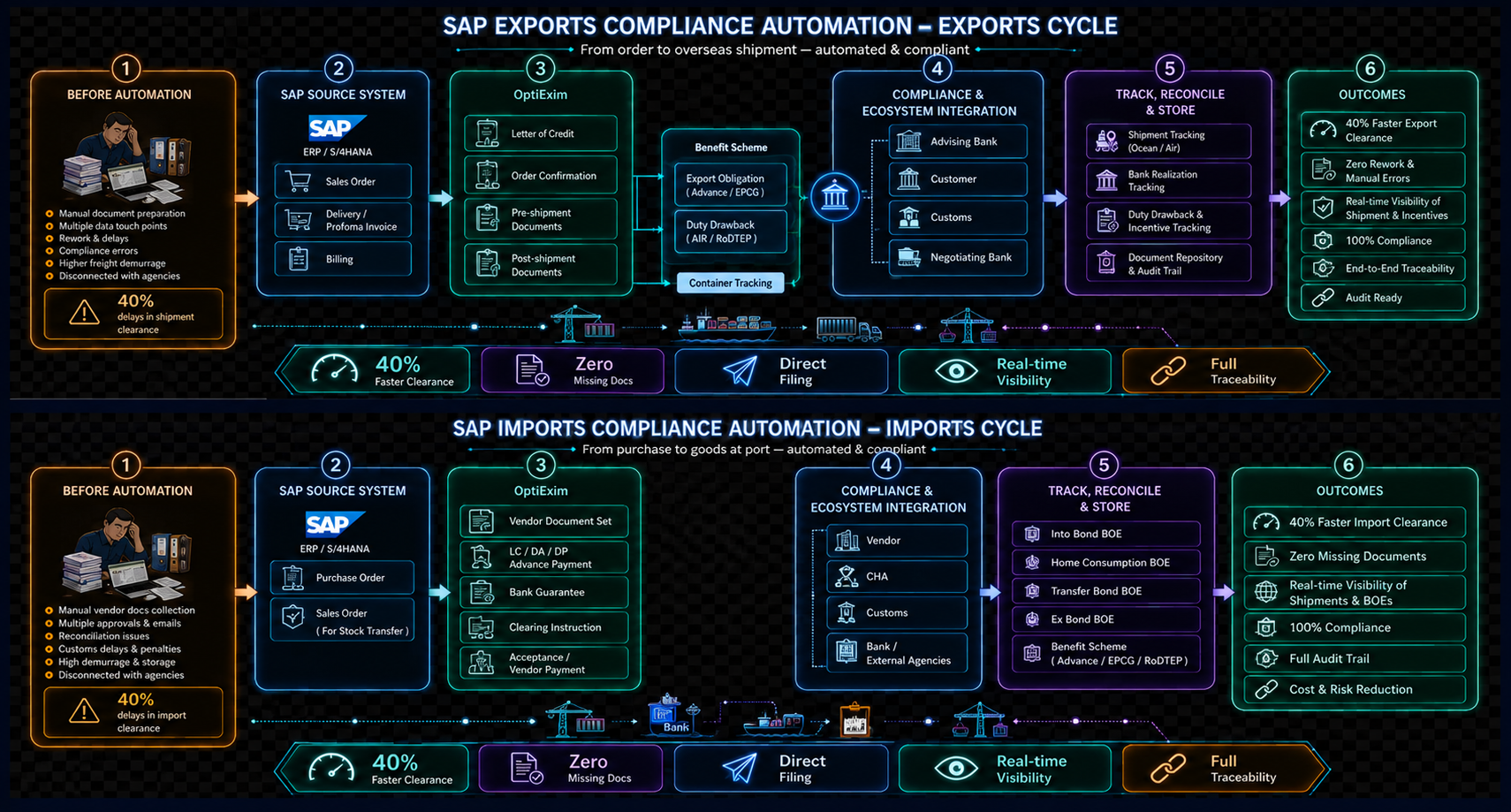
Task: Click the gauge icon beside 40% Faster Export Clearance
Action: click(1323, 130)
